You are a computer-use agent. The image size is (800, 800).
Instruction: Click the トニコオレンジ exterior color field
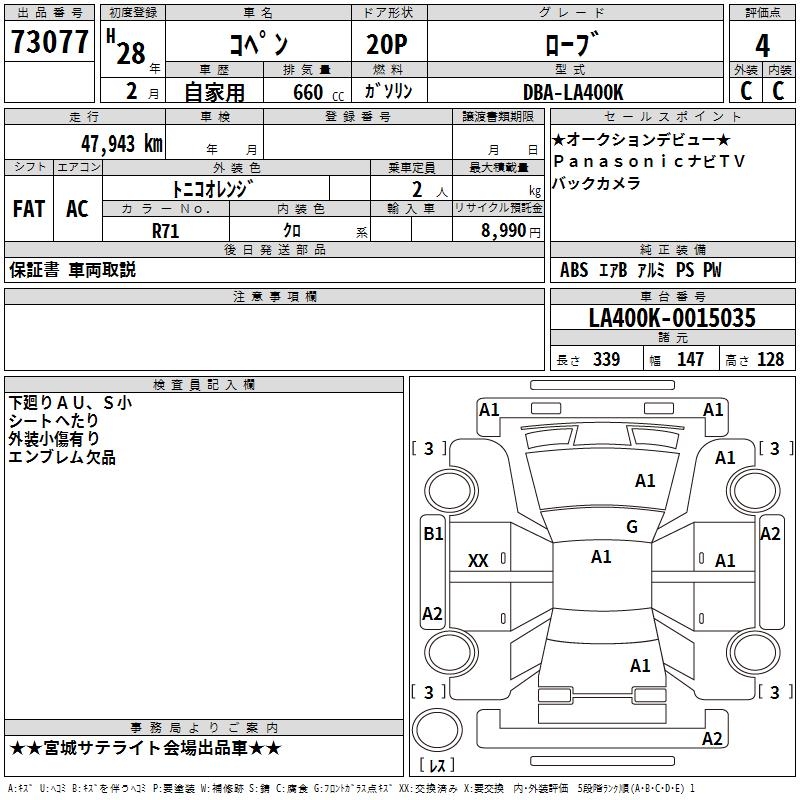pyautogui.click(x=212, y=188)
